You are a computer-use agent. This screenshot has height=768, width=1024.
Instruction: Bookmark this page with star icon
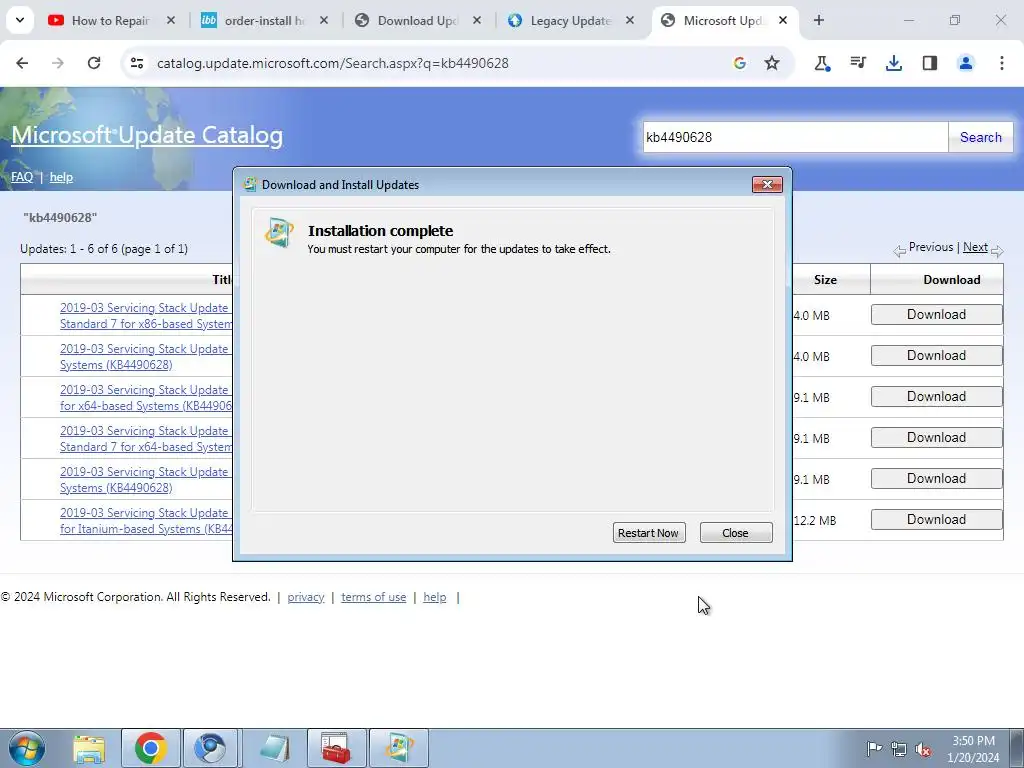pos(772,63)
